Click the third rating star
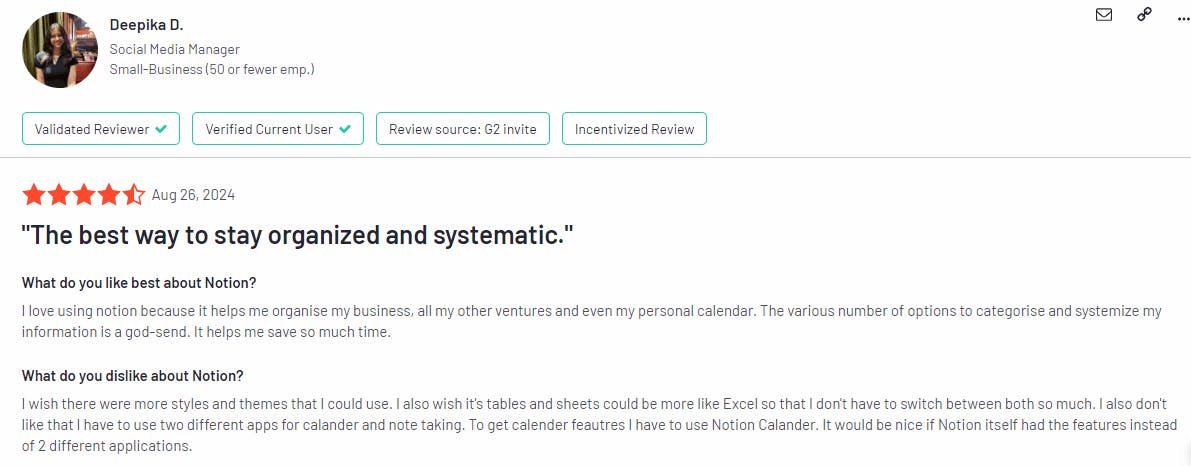This screenshot has height=466, width=1191. click(84, 195)
